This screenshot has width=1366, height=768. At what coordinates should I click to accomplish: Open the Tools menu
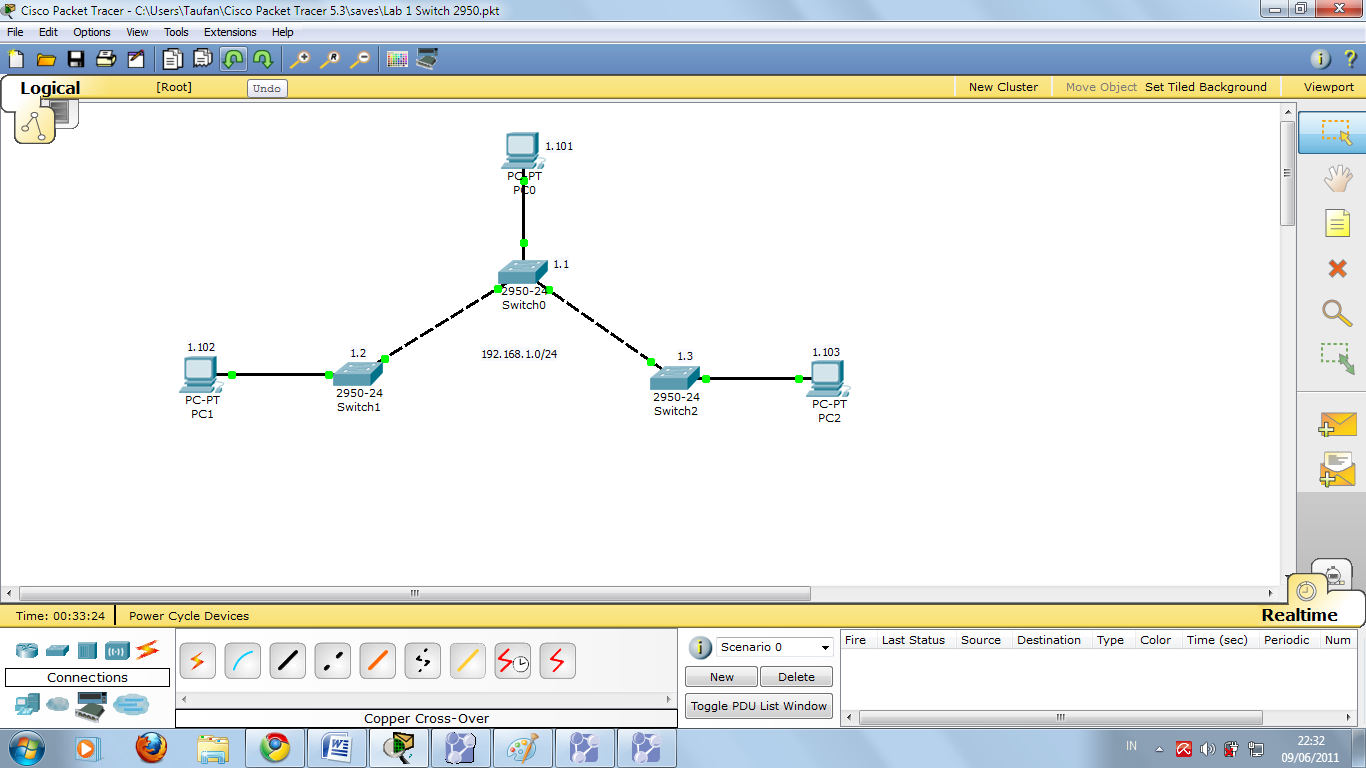point(176,32)
